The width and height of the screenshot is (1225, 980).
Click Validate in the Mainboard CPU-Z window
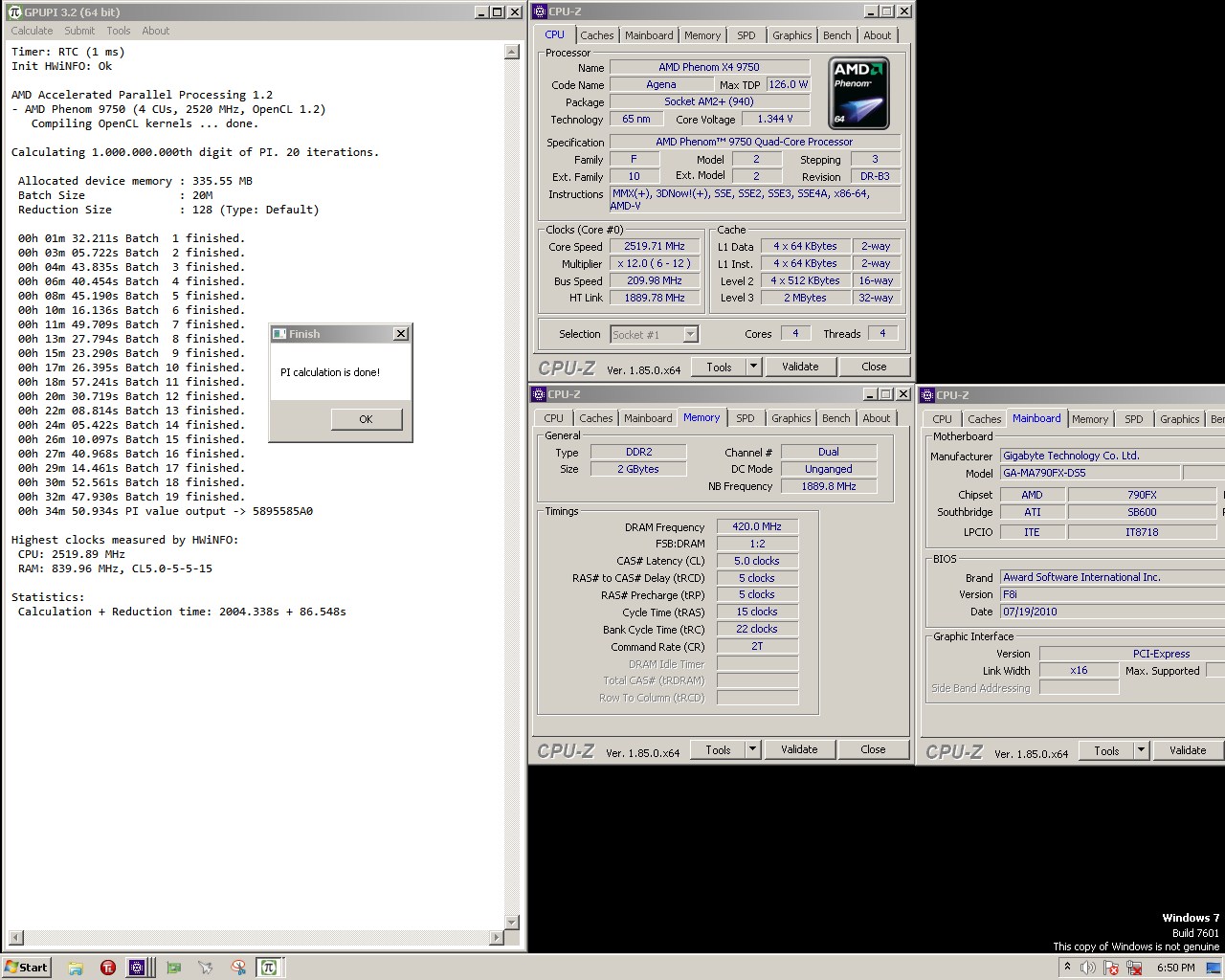pos(1188,750)
